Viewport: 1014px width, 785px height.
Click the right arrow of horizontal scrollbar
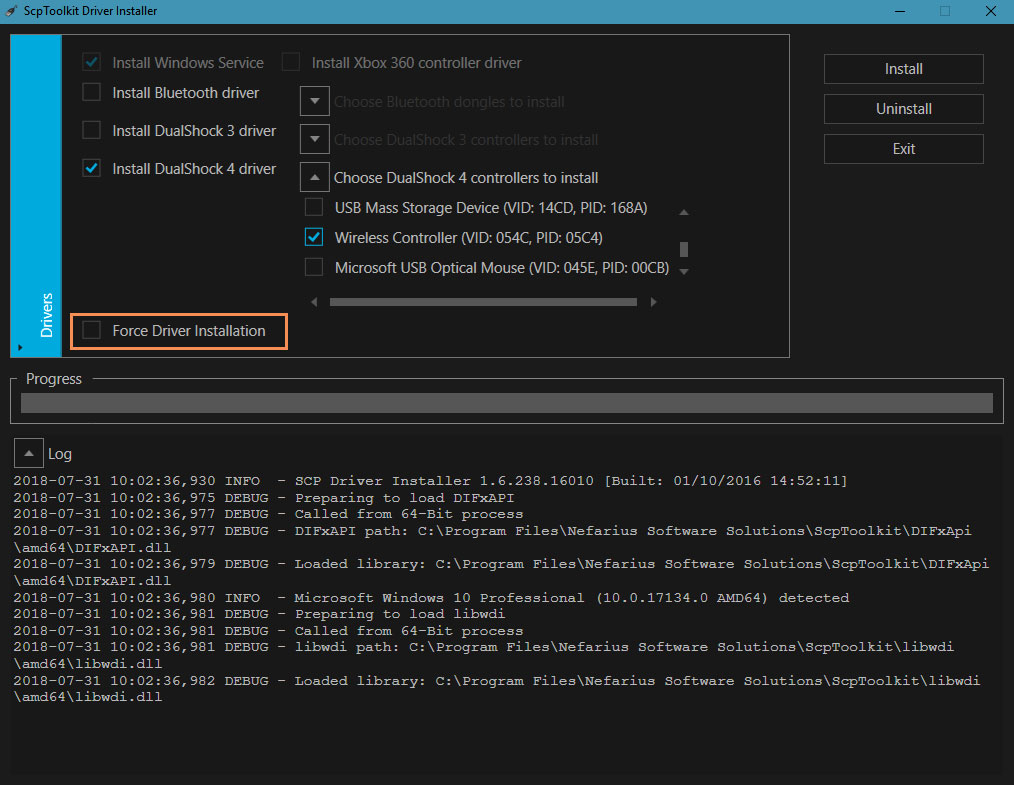click(654, 302)
